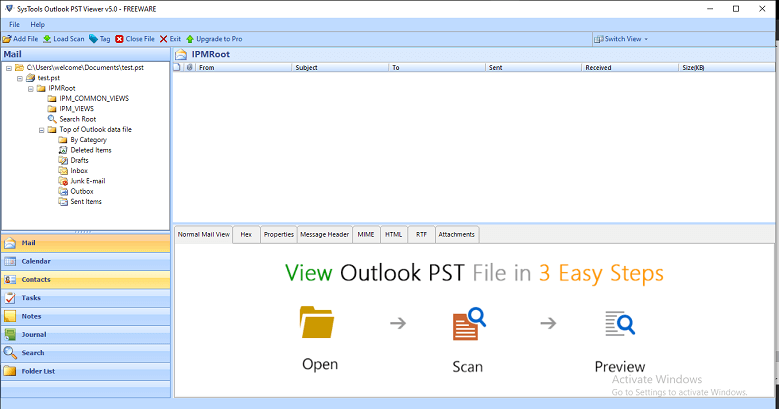
Task: Open the Contacts navigation pane button
Action: click(x=85, y=280)
